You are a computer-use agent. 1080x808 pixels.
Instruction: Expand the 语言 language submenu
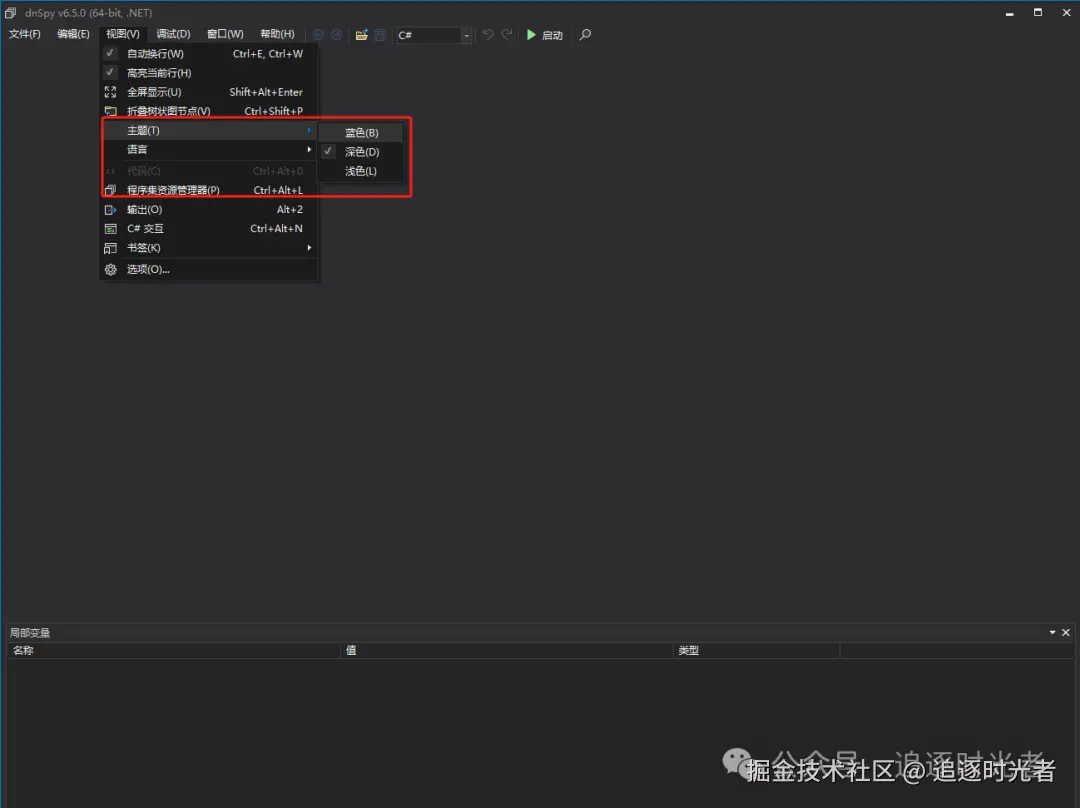point(210,149)
